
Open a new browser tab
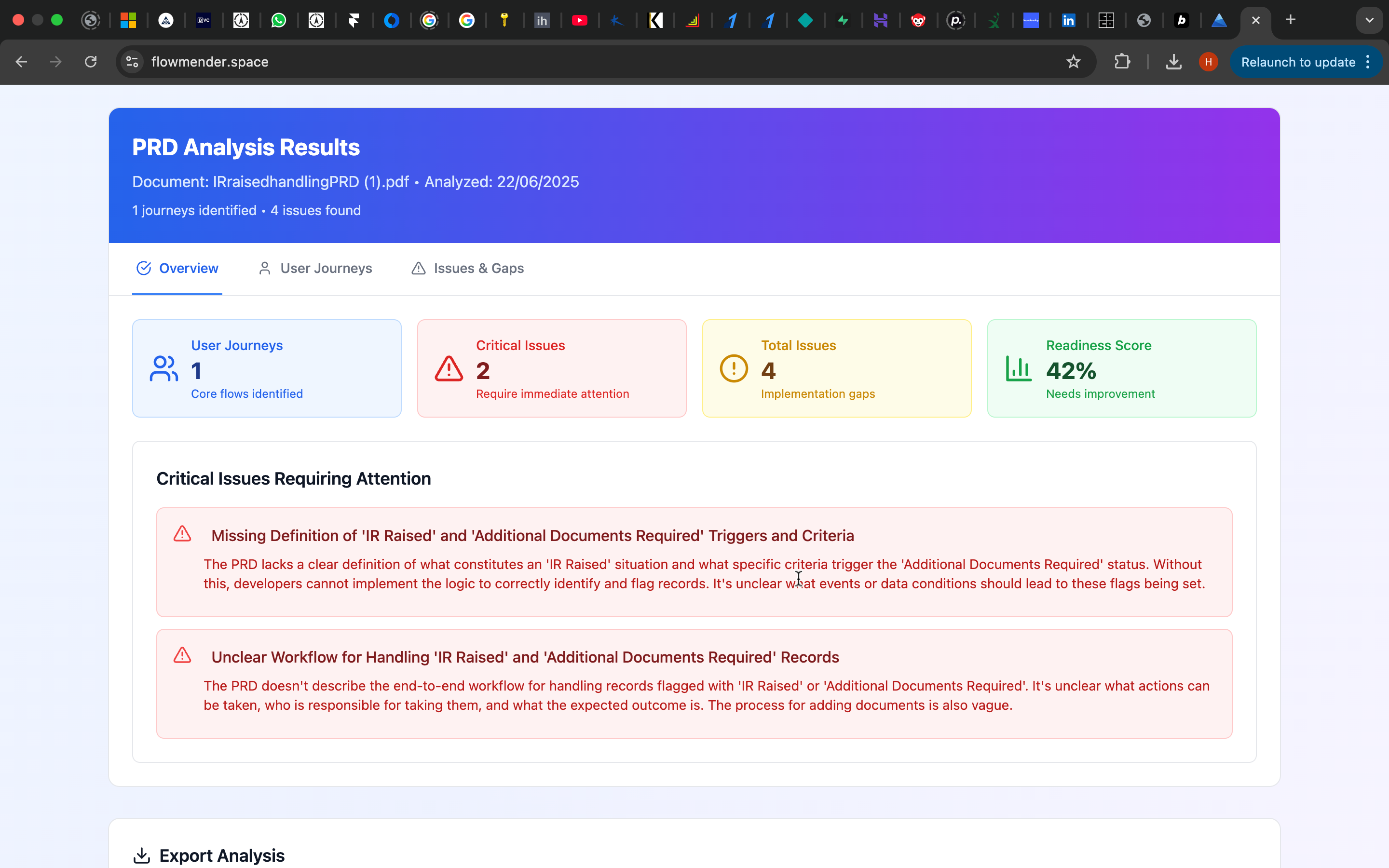tap(1290, 20)
